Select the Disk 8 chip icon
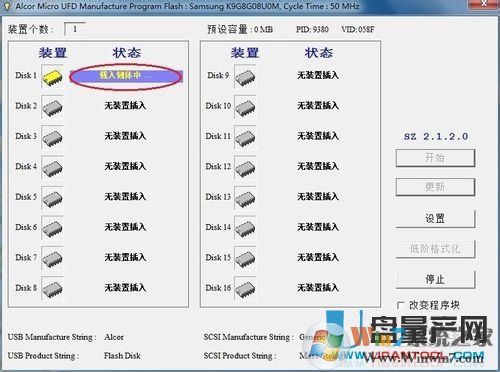 (x=52, y=289)
